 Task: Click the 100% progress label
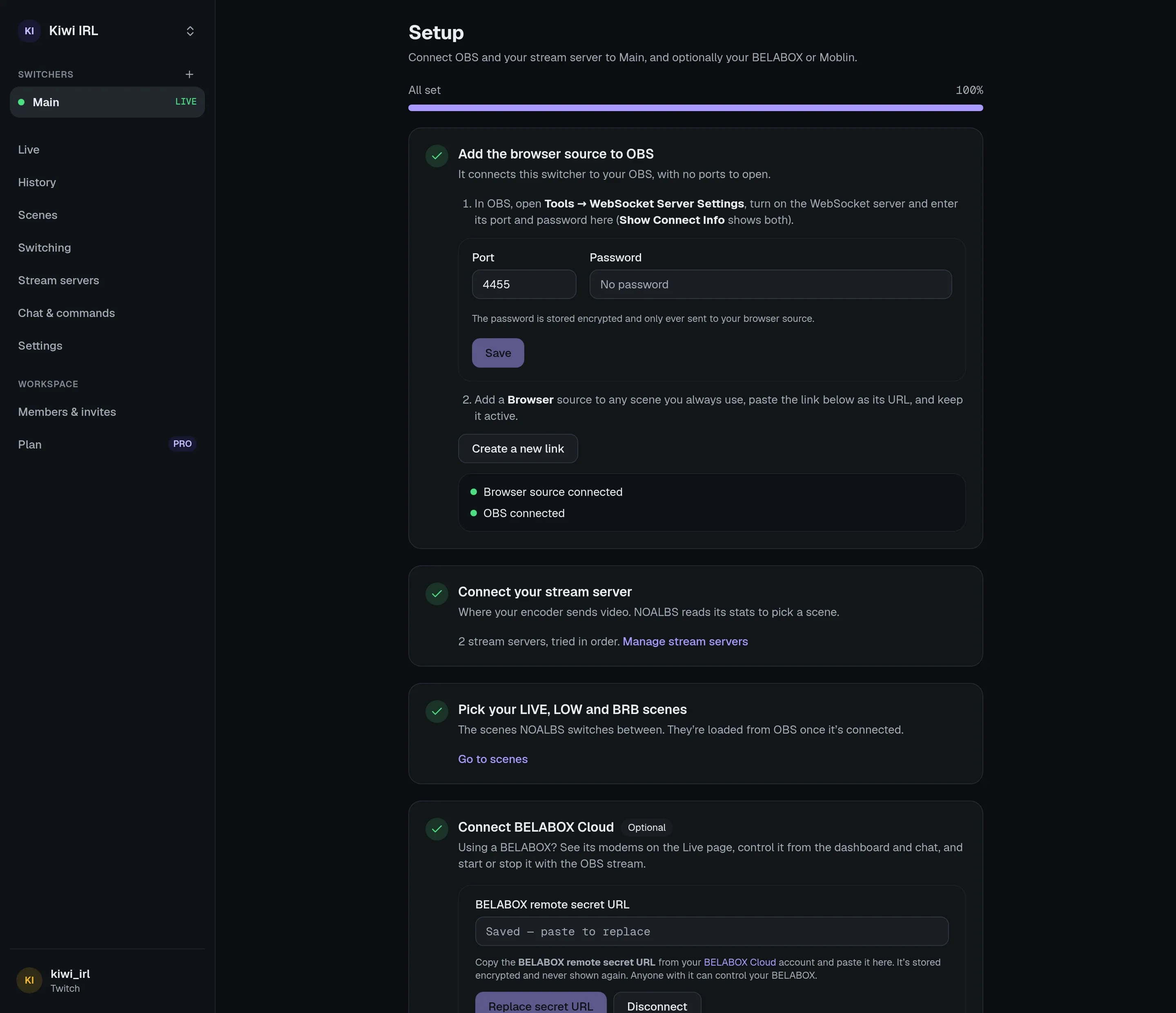click(x=969, y=90)
